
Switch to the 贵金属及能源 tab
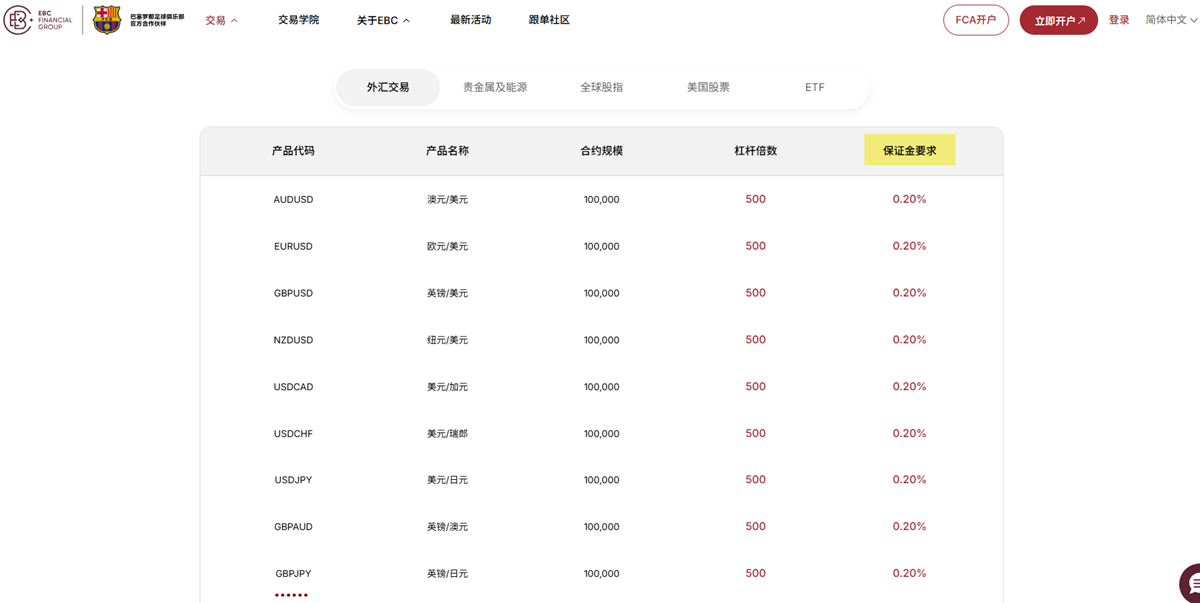point(497,87)
